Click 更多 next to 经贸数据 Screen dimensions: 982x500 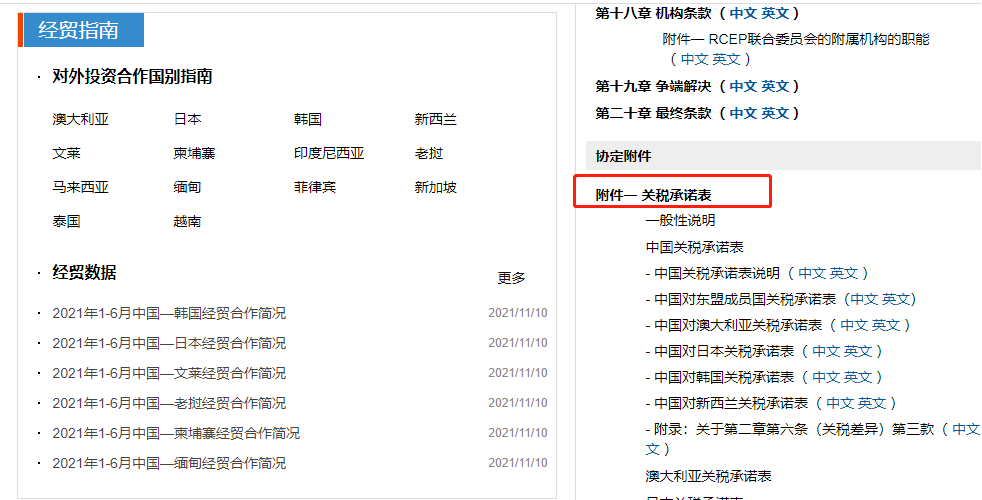point(511,278)
